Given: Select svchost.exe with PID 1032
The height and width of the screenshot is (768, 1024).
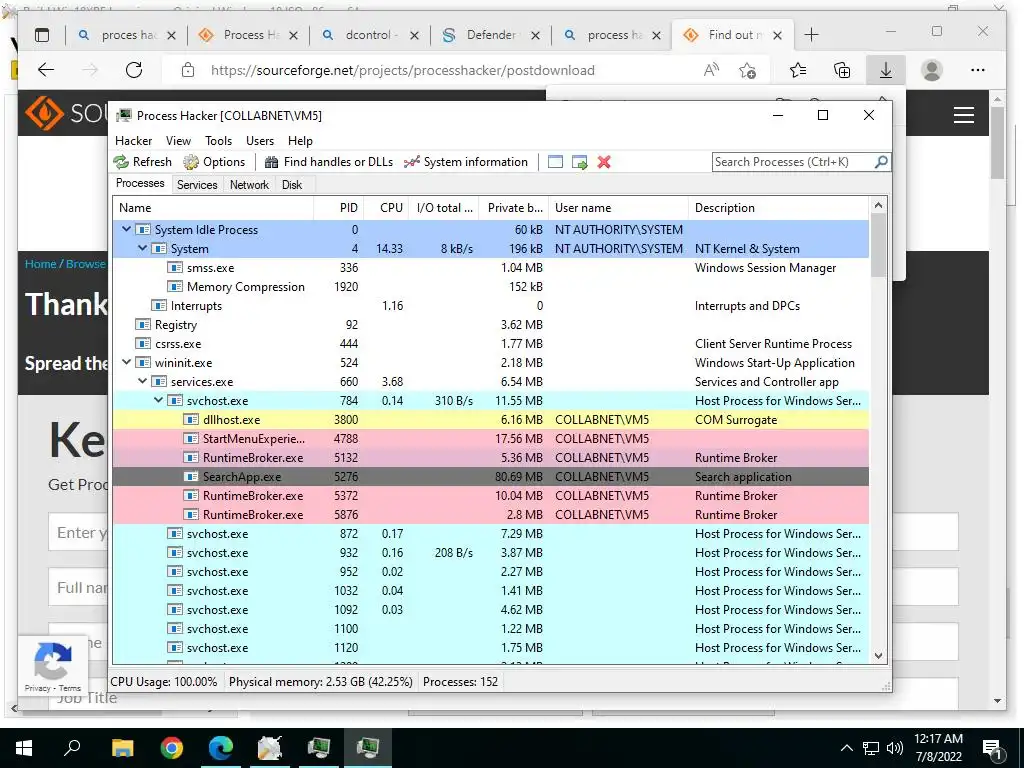Looking at the screenshot, I should (490, 590).
